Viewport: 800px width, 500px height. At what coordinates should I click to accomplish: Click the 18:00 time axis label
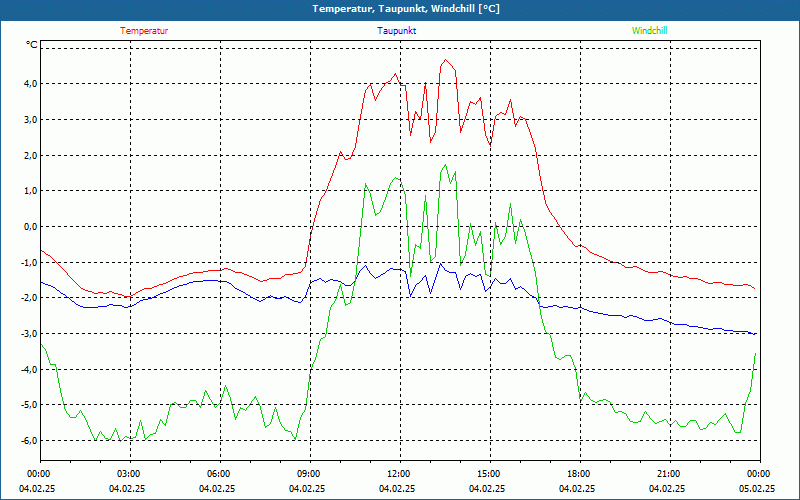click(x=580, y=474)
